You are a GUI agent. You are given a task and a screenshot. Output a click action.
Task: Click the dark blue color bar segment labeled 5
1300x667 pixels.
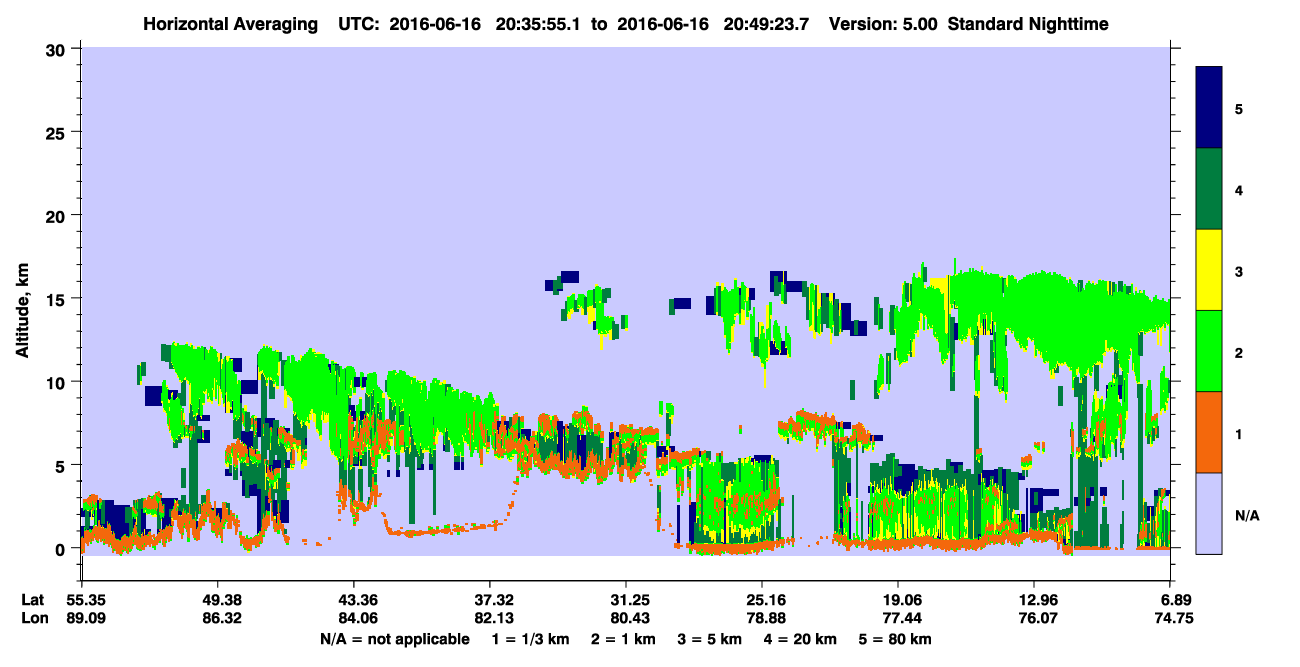pos(1209,108)
